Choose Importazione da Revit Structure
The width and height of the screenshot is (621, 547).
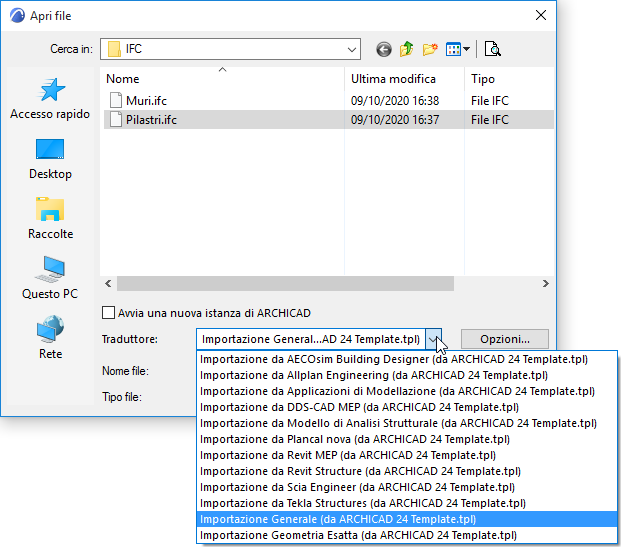tap(407, 471)
